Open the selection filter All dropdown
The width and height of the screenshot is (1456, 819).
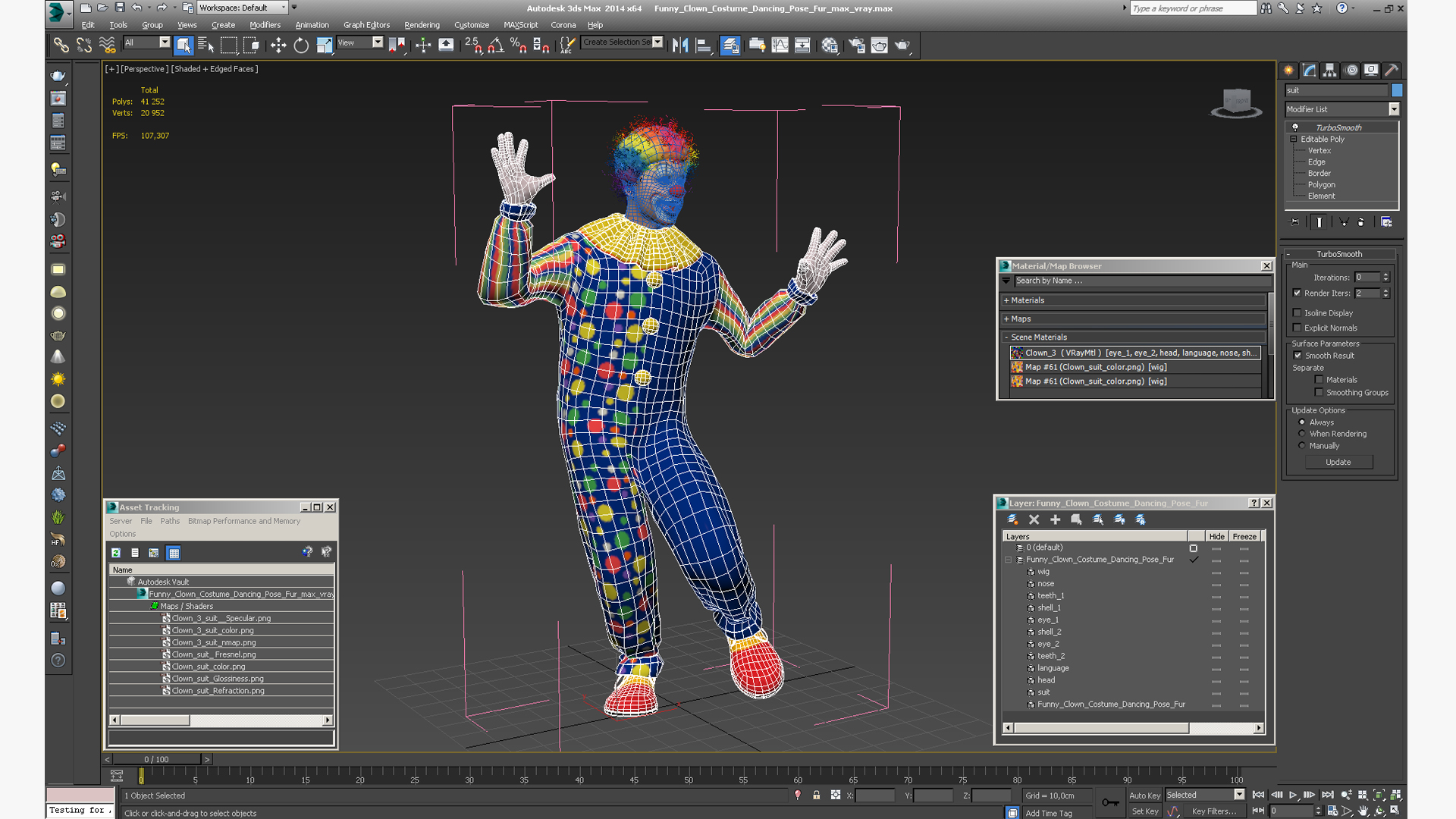coord(146,42)
